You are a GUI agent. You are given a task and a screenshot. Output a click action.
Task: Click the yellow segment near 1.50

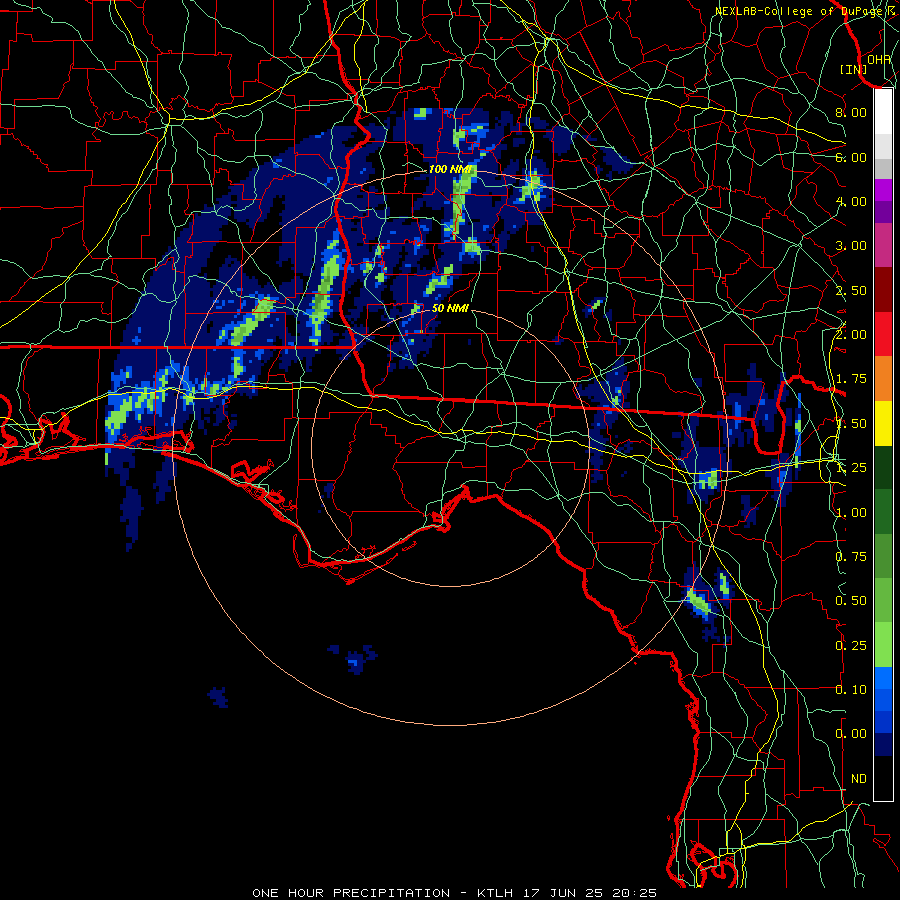[x=883, y=423]
